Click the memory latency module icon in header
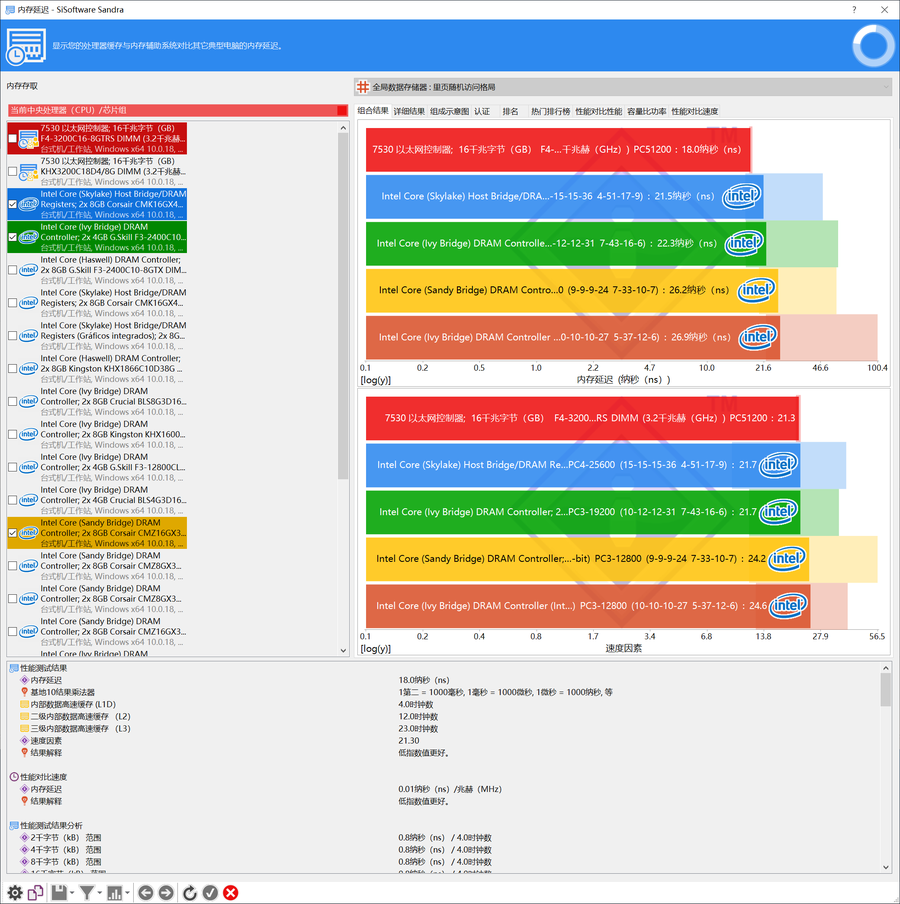The height and width of the screenshot is (904, 900). [25, 46]
